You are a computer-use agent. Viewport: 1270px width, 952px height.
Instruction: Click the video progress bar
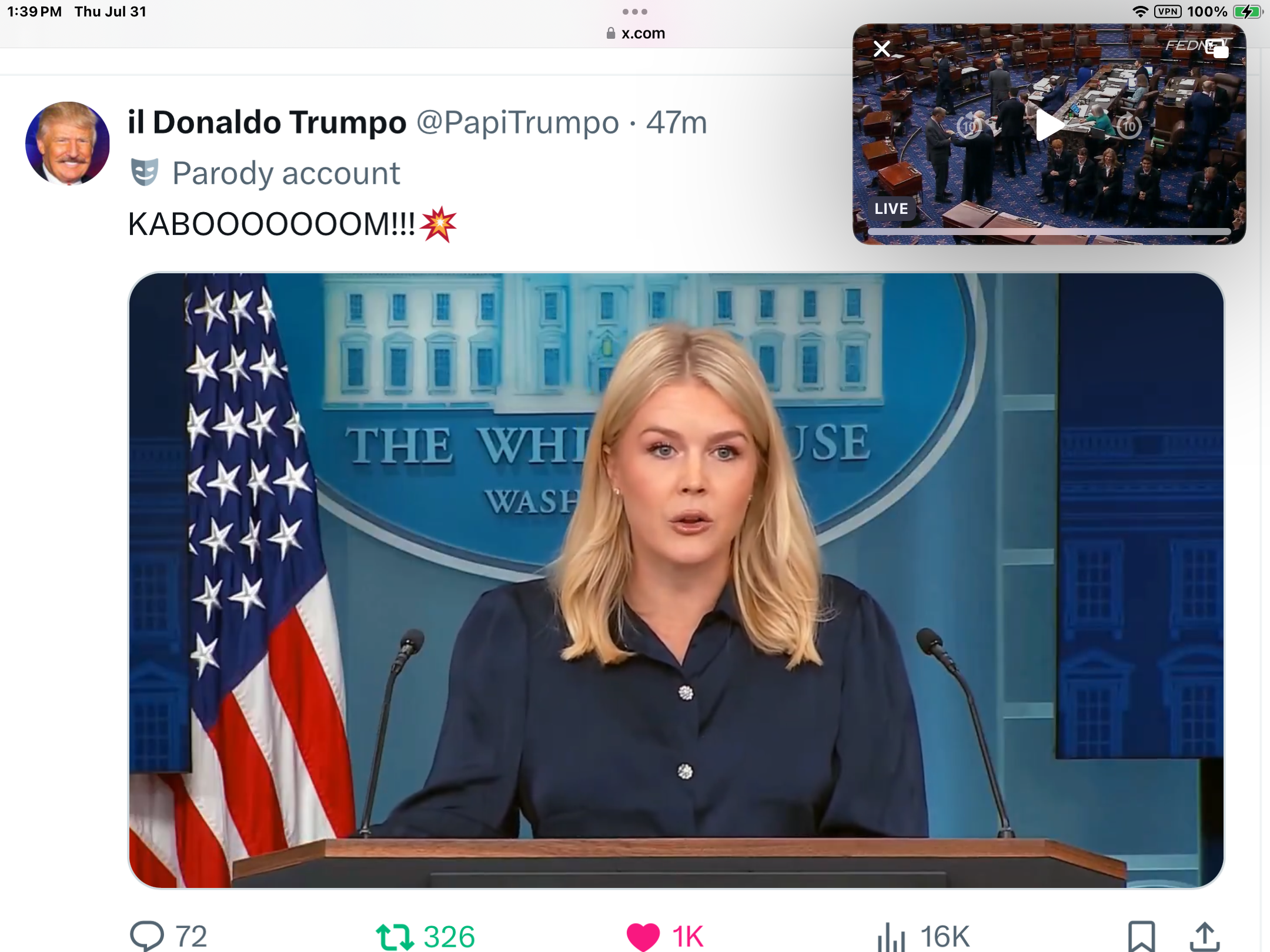pos(1049,232)
